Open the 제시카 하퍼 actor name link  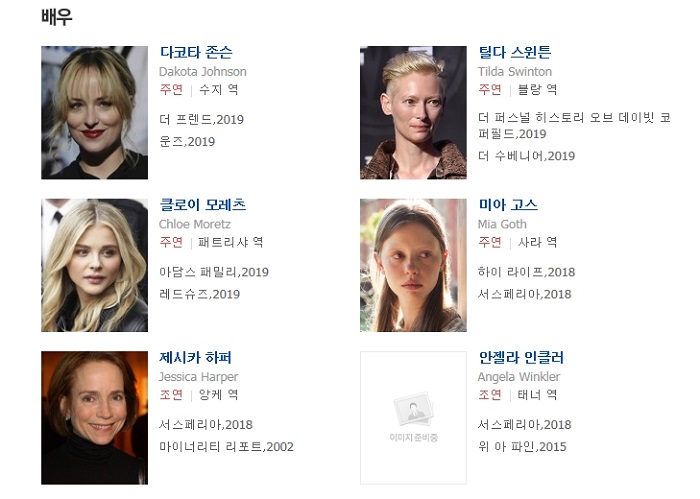click(196, 358)
